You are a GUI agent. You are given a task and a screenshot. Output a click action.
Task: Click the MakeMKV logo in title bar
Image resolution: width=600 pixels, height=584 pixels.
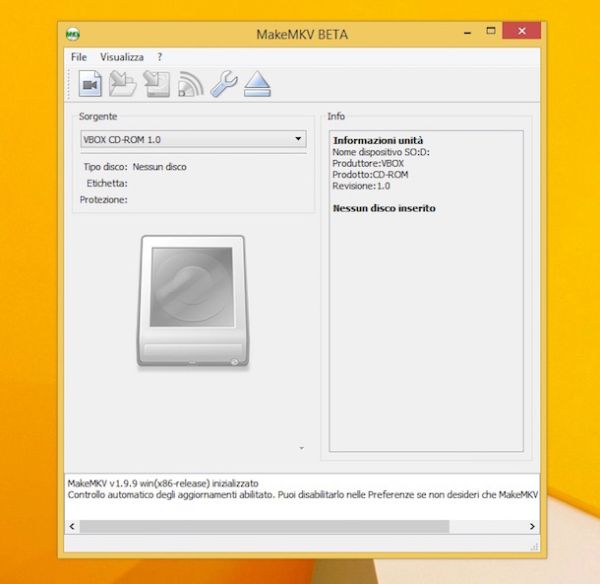click(72, 34)
